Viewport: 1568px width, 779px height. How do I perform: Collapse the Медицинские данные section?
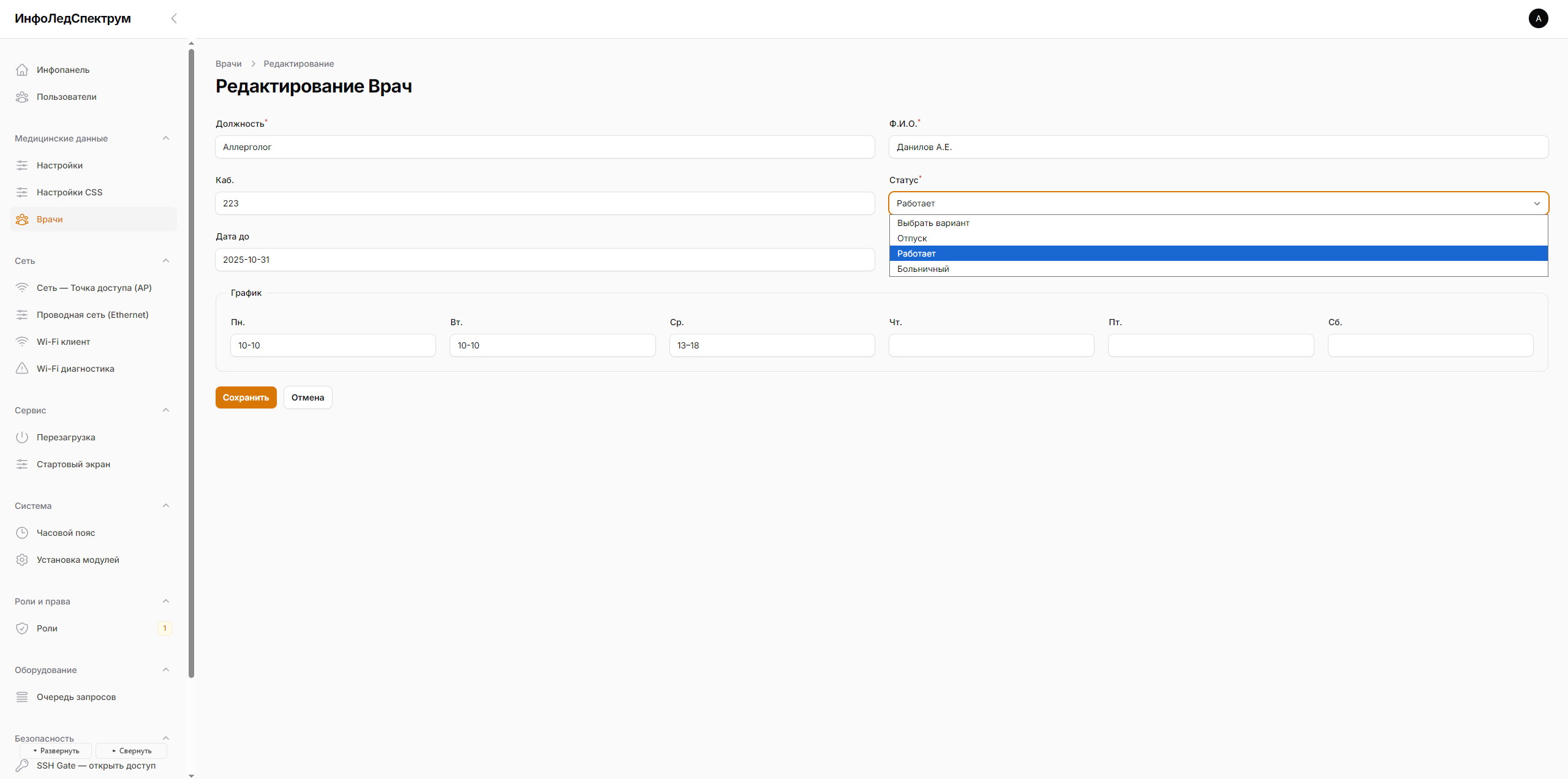tap(166, 138)
